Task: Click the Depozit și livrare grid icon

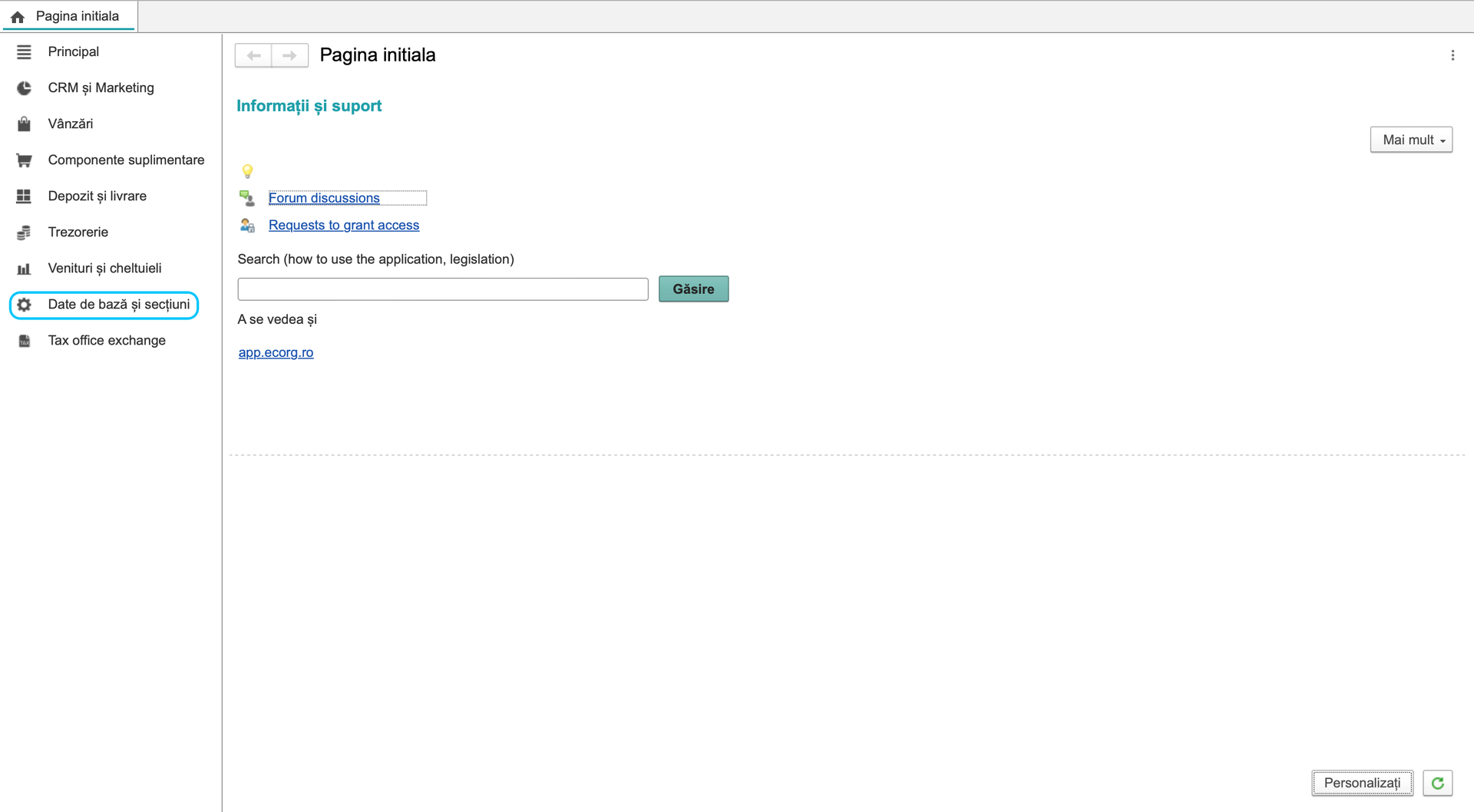Action: point(24,196)
